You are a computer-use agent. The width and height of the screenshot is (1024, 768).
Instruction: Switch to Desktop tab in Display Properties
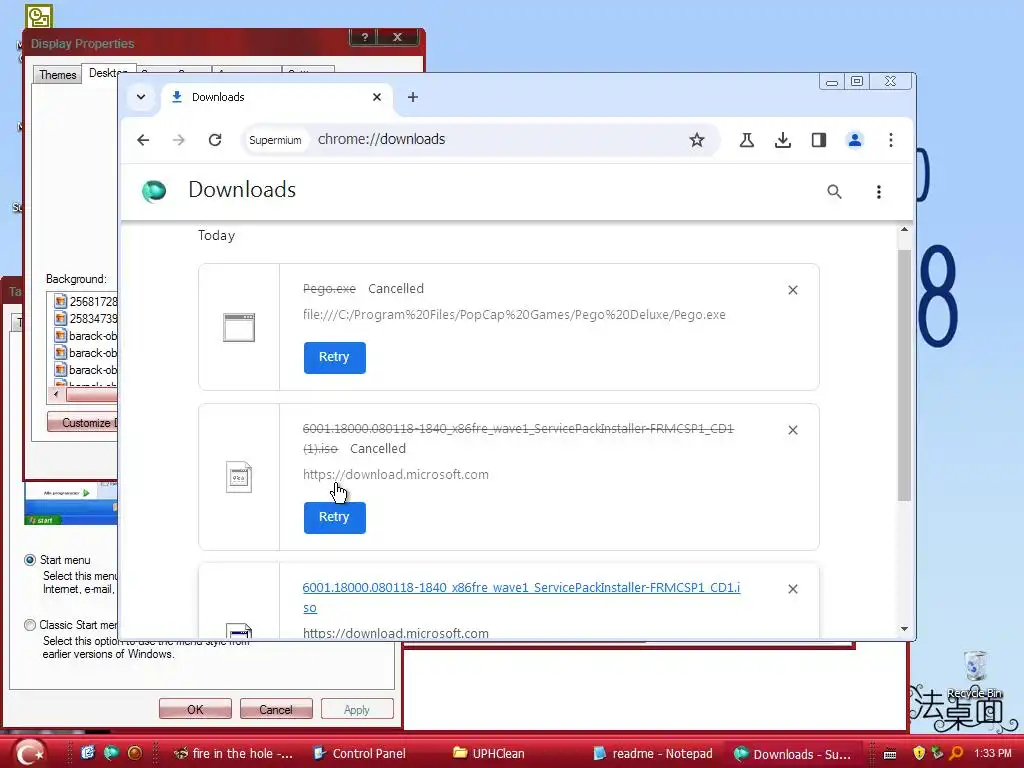point(108,73)
